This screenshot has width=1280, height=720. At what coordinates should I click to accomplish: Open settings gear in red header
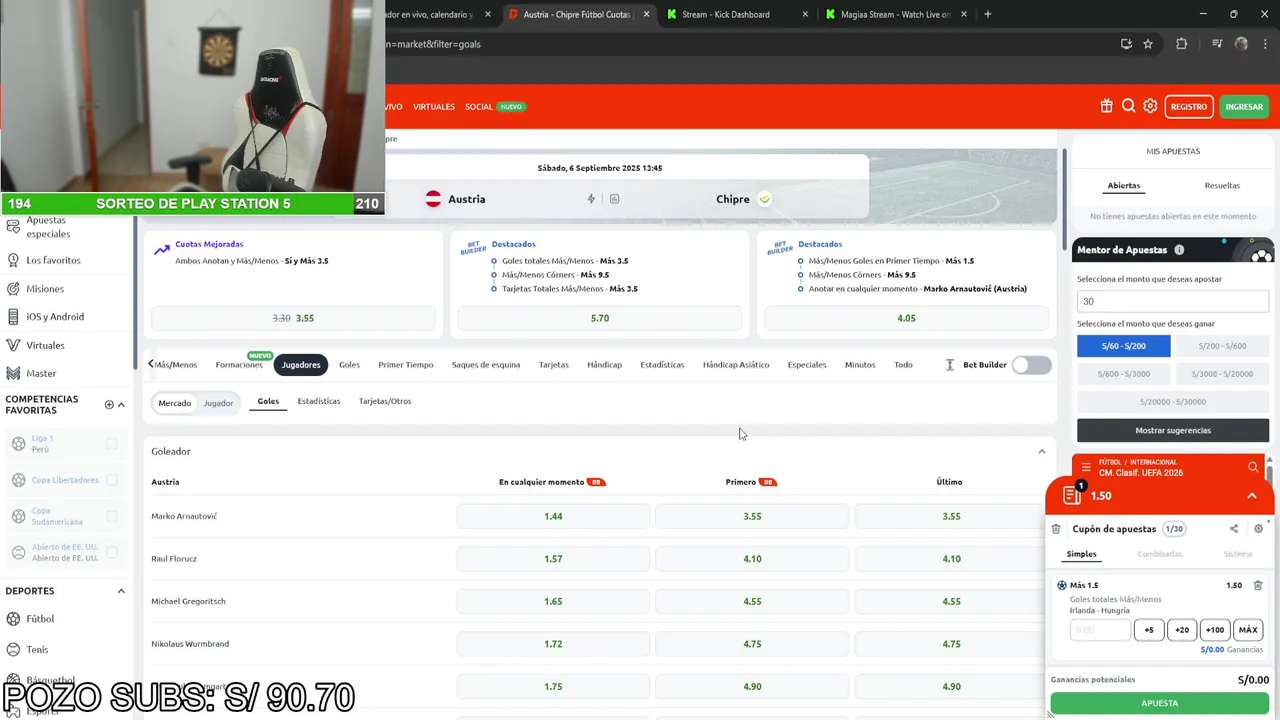[1150, 106]
